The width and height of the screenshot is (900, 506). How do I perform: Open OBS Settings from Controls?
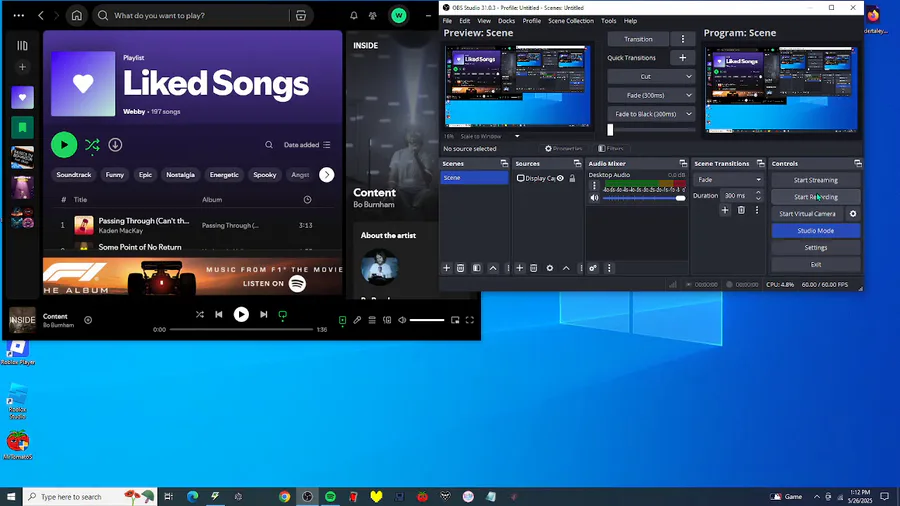(816, 247)
